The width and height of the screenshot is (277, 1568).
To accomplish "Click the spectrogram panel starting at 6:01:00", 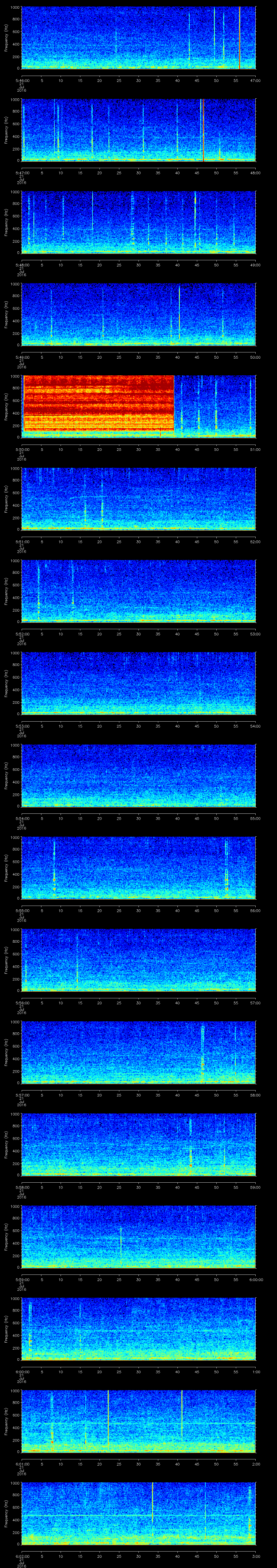I will 139,1421.
